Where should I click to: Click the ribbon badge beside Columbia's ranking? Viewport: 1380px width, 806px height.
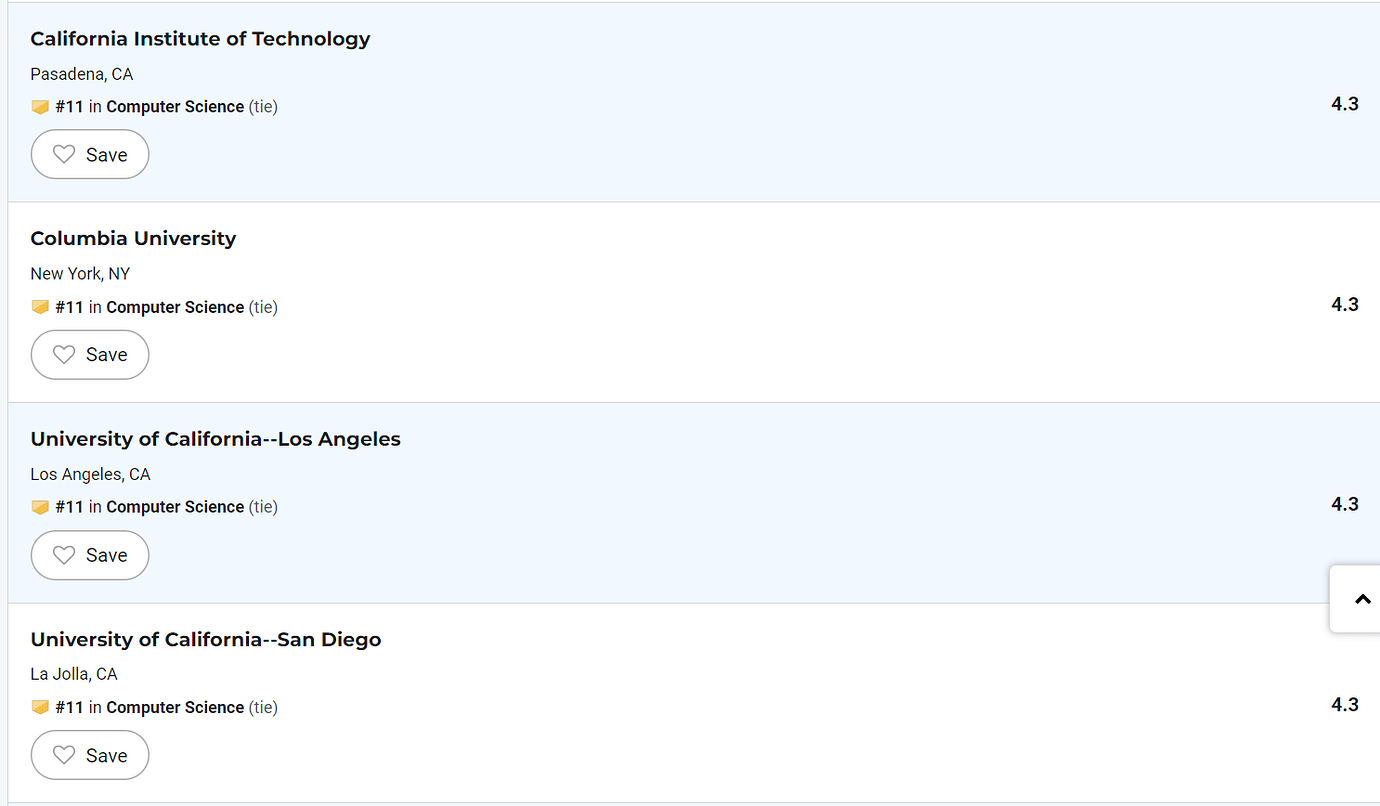click(x=40, y=307)
